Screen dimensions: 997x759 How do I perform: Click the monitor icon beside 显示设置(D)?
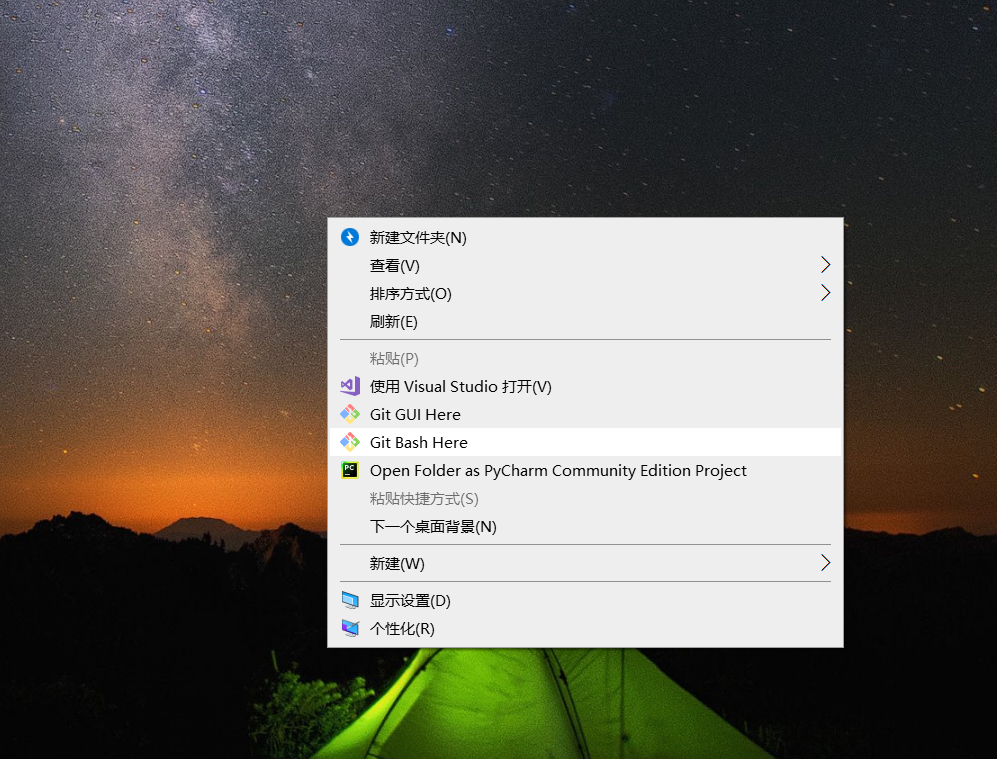coord(350,600)
